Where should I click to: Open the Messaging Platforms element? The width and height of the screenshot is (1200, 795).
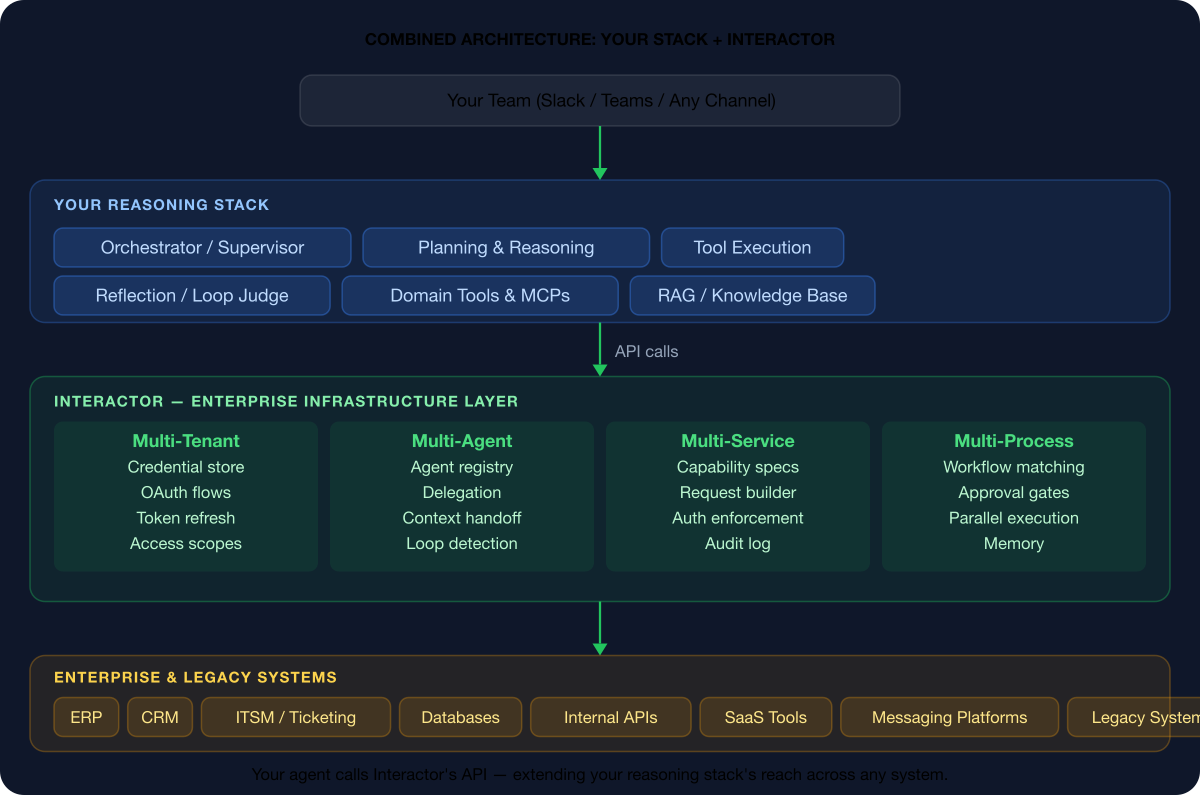(949, 717)
